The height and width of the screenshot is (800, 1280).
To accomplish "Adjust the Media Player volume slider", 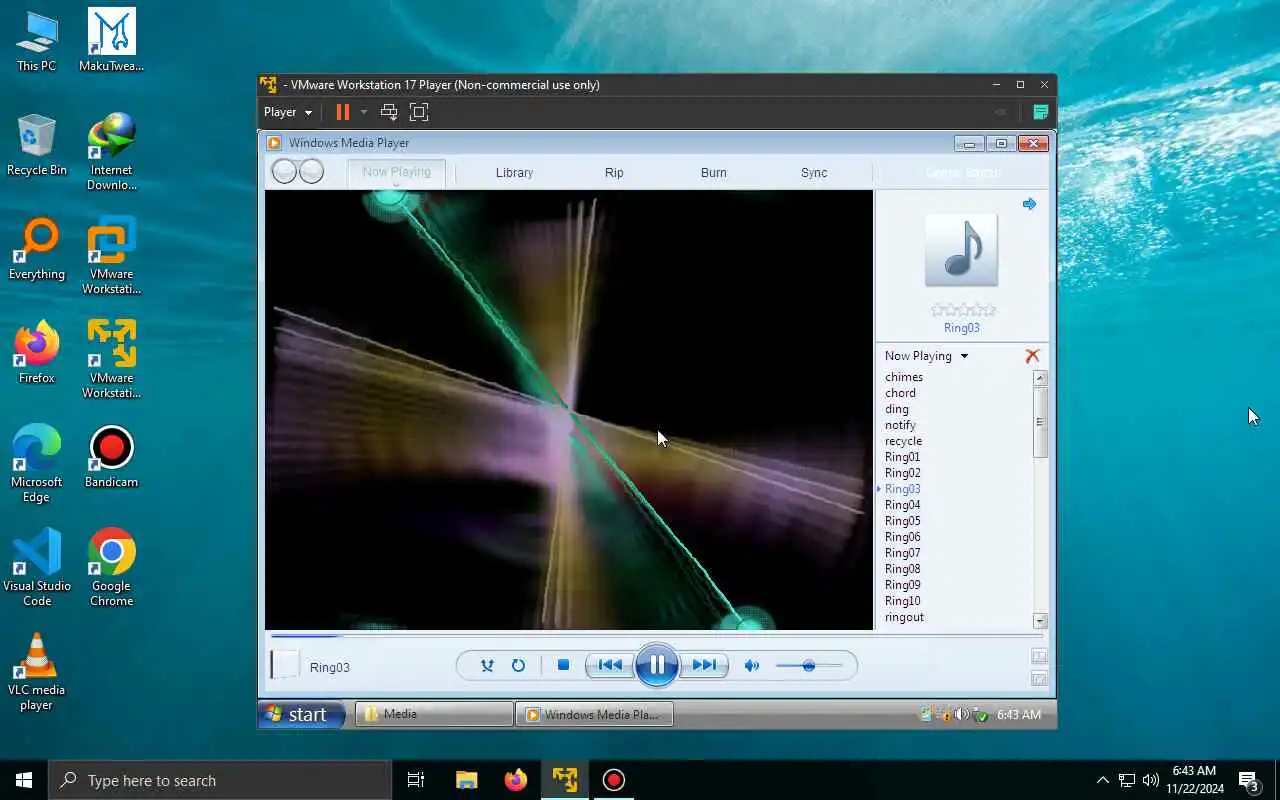I will coord(809,665).
